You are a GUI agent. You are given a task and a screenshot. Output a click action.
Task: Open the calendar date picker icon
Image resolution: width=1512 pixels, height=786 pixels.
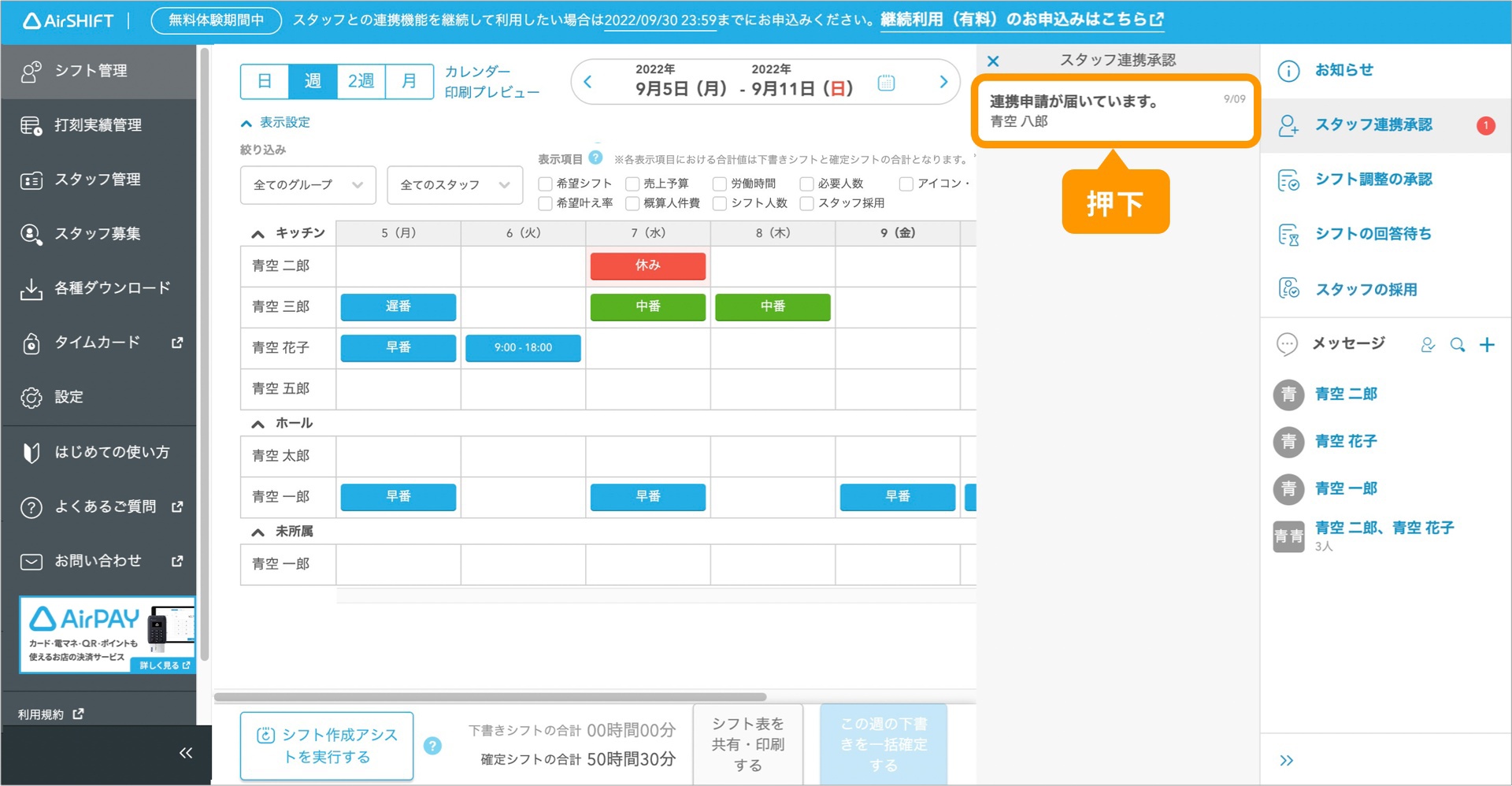(x=886, y=83)
